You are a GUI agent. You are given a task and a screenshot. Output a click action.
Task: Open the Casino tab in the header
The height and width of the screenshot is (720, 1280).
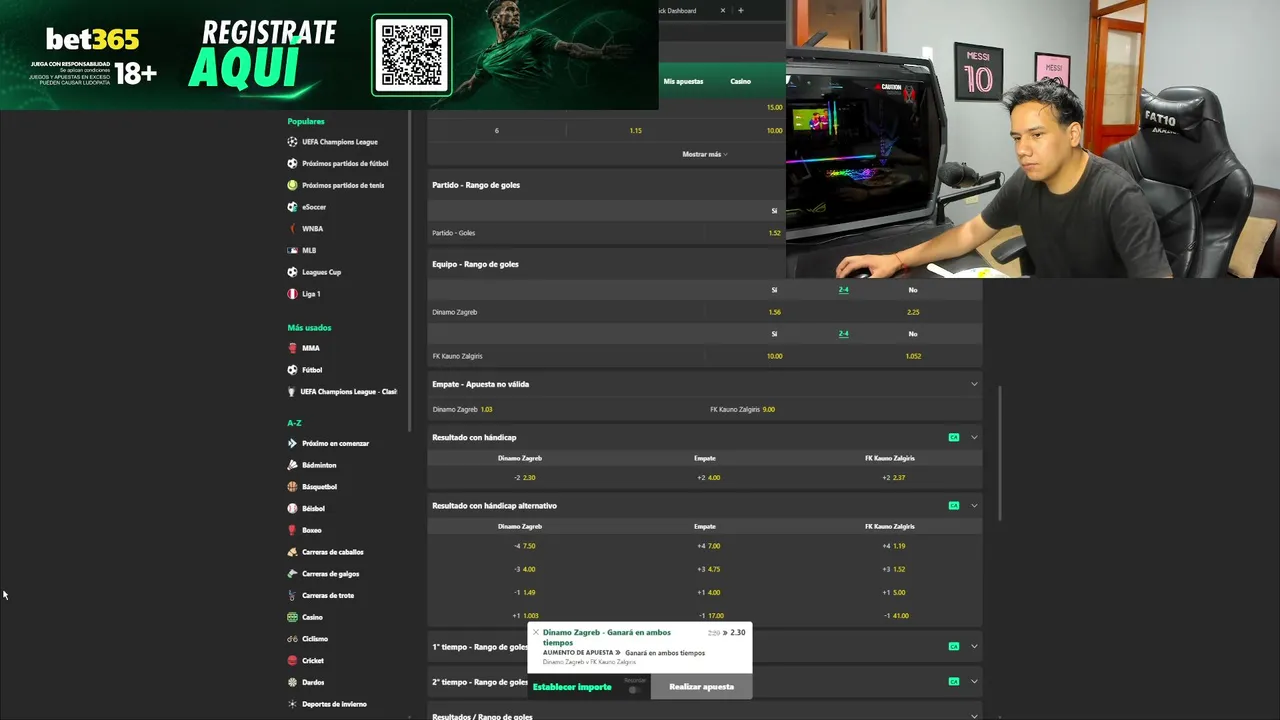click(740, 81)
